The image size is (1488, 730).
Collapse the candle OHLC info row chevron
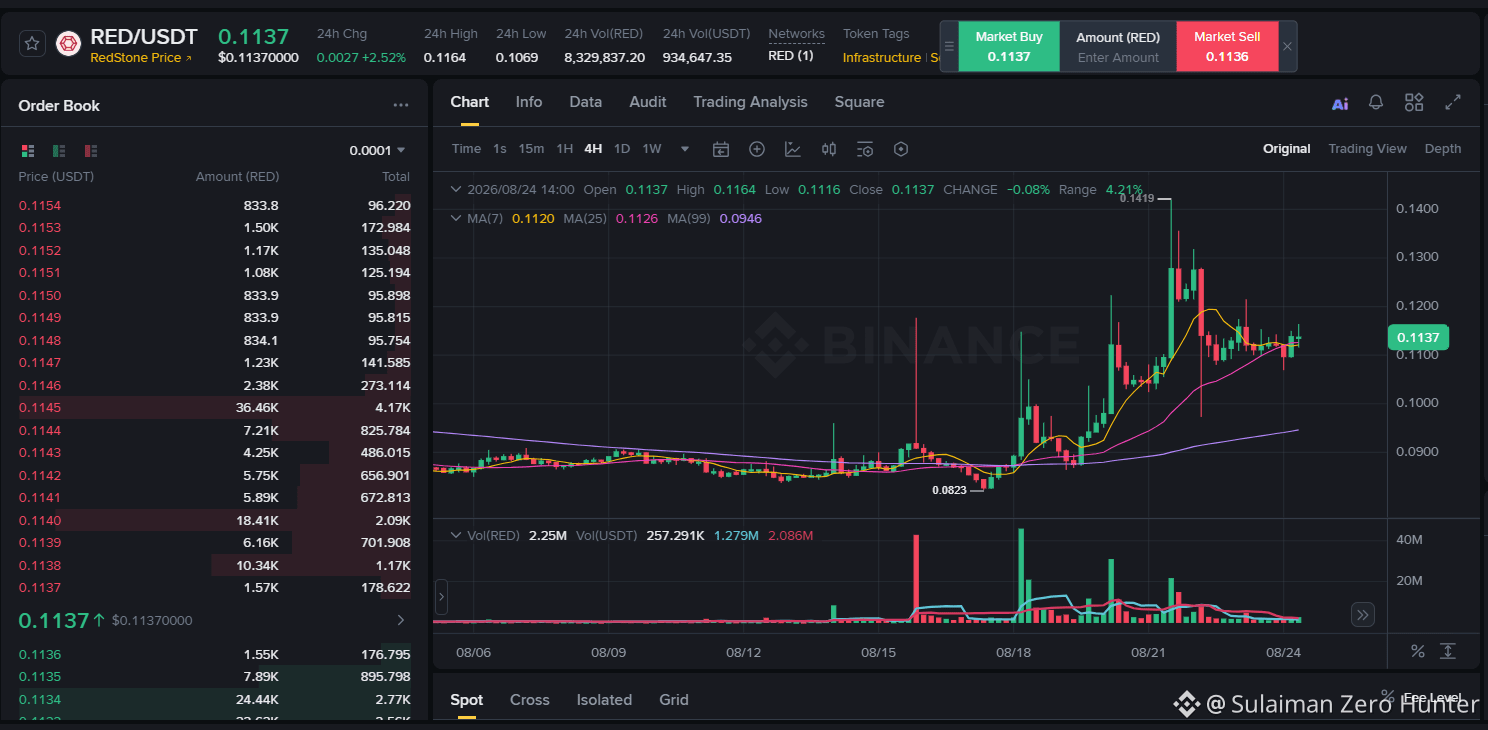coord(456,189)
